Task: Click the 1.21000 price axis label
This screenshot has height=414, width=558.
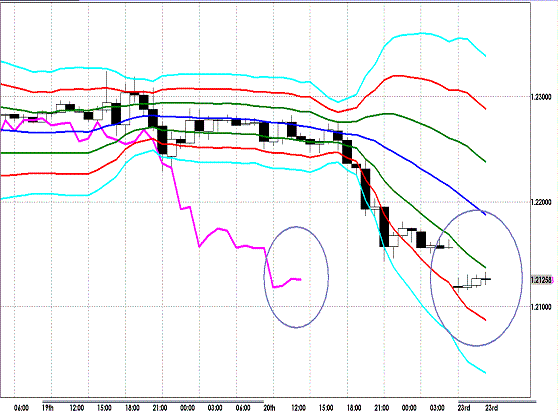Action: tap(541, 306)
